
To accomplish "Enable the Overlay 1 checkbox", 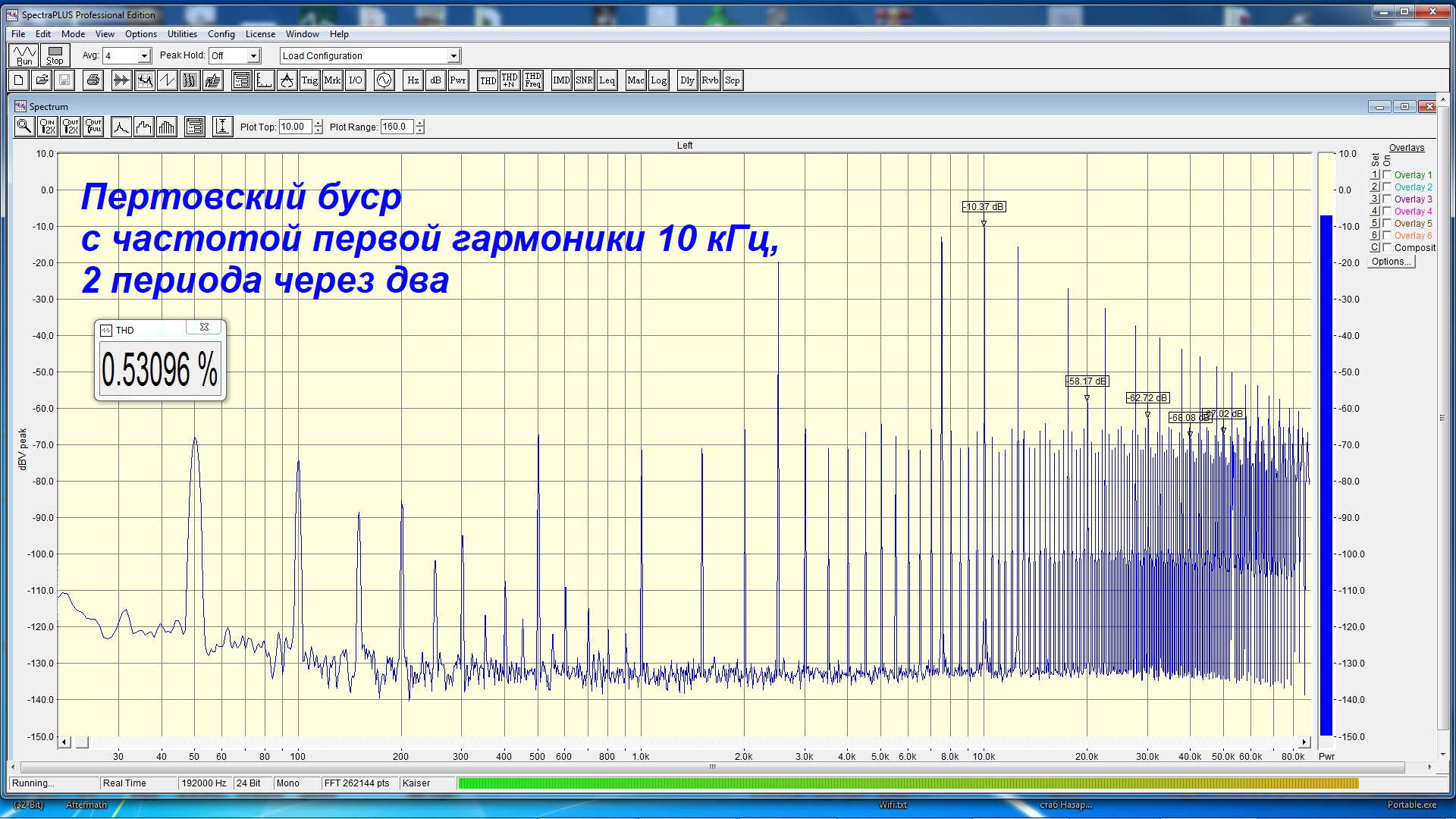I will click(x=1387, y=175).
